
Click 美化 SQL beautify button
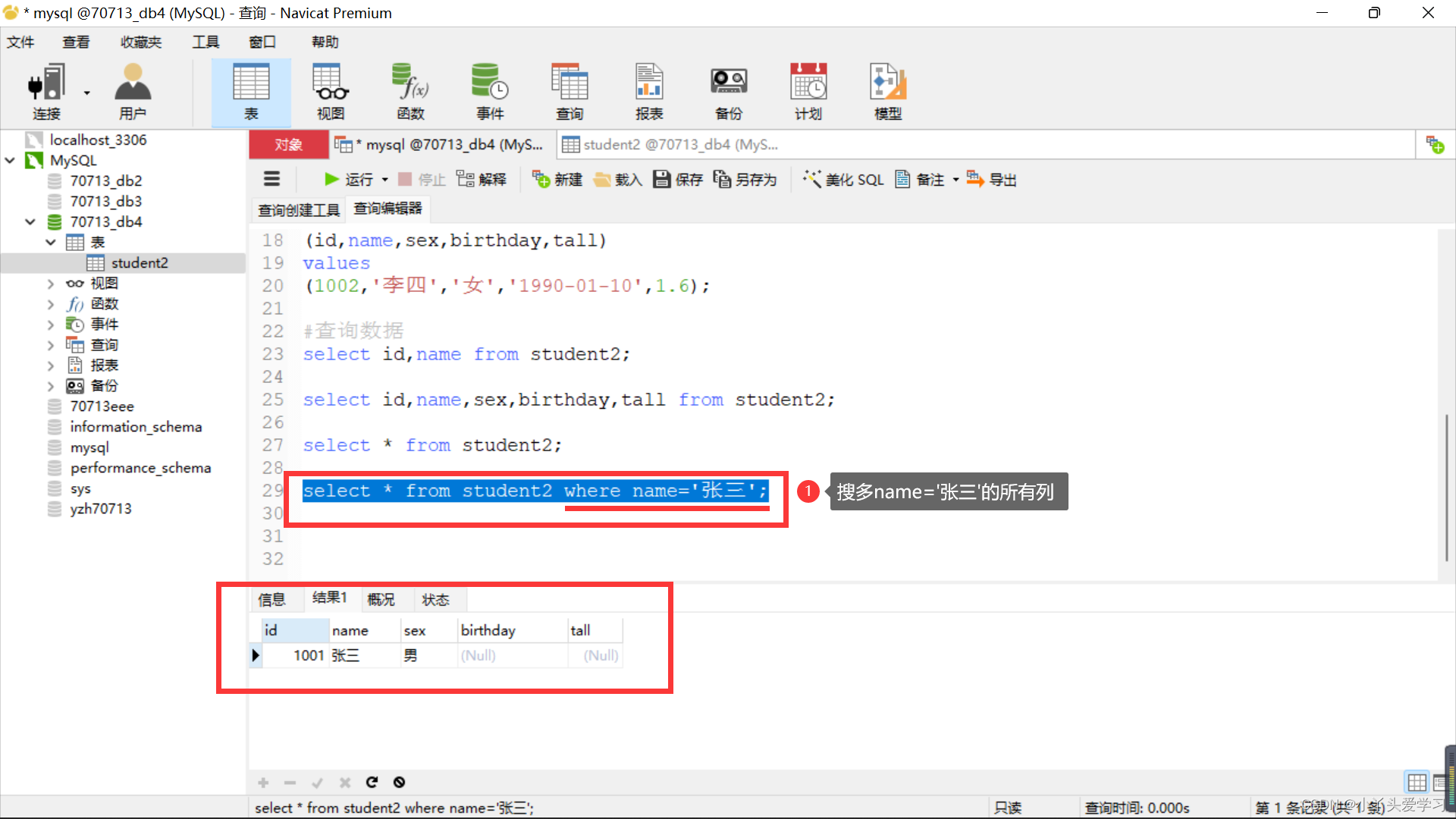click(844, 180)
